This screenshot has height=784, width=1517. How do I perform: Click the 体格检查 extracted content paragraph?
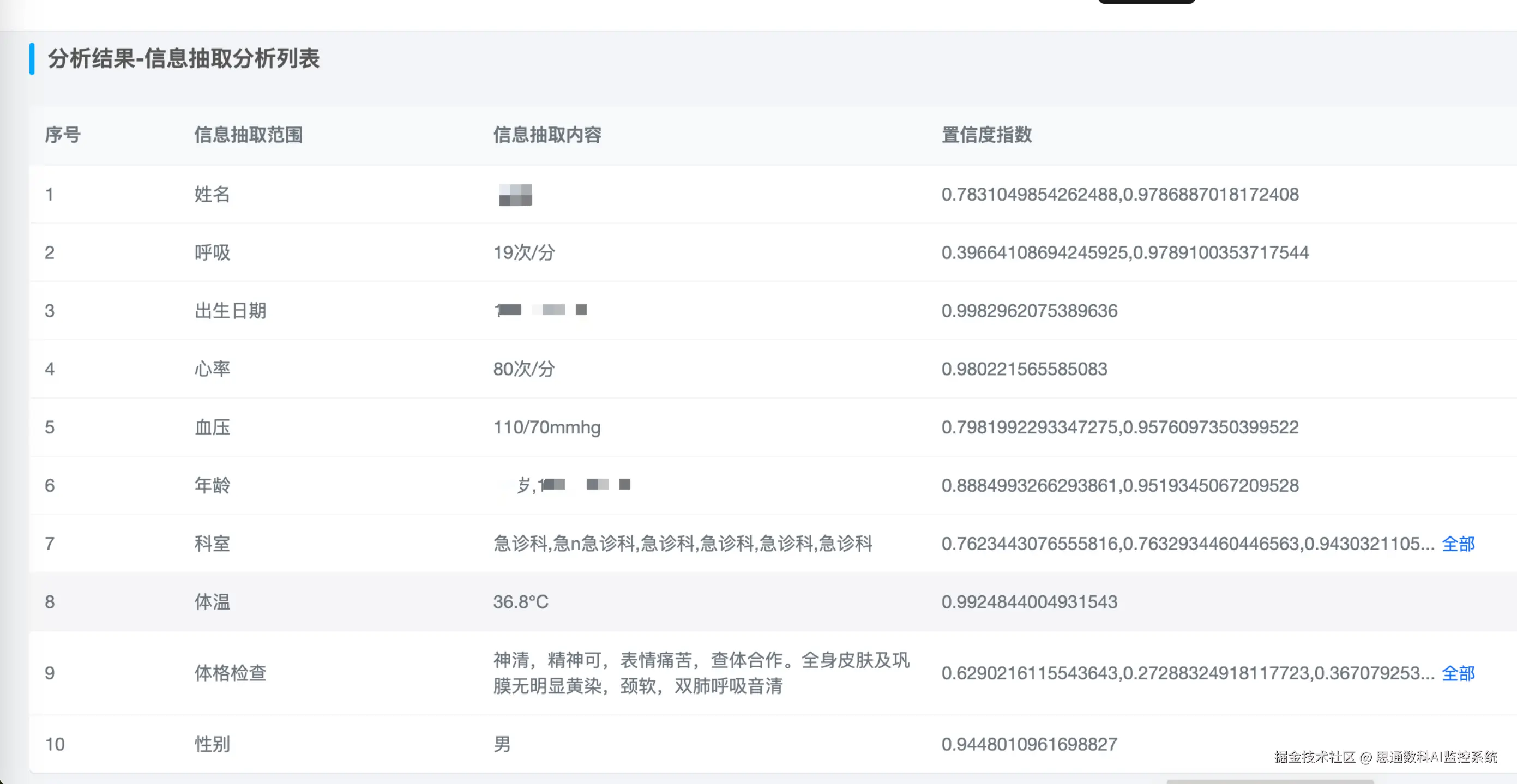point(701,673)
